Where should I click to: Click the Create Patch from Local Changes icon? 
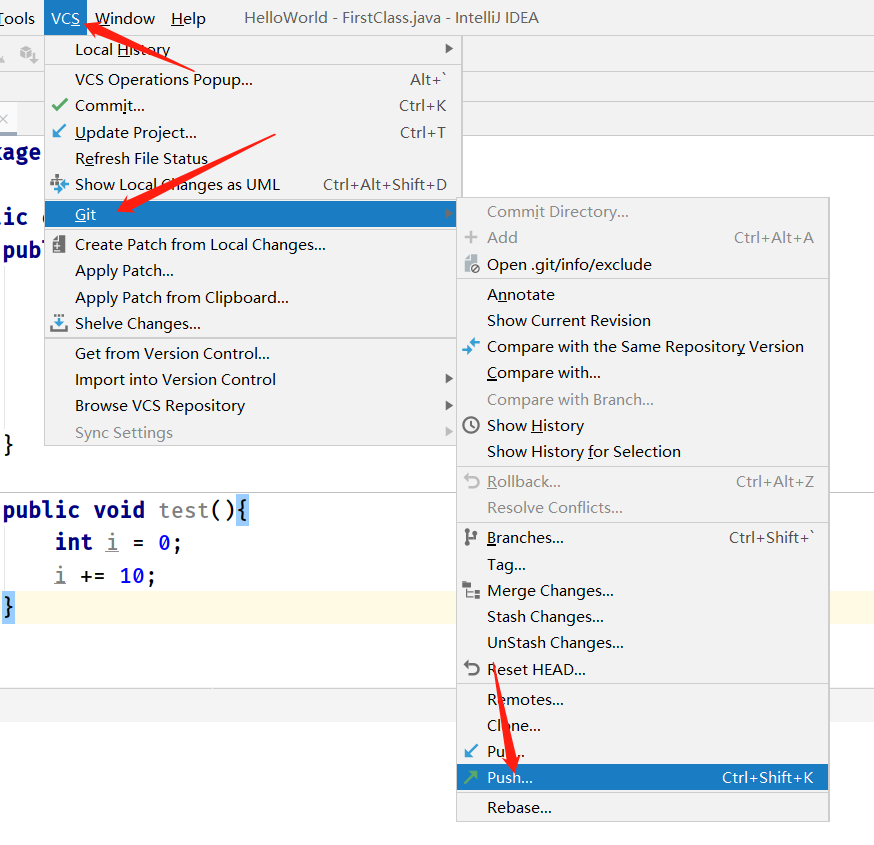(59, 244)
